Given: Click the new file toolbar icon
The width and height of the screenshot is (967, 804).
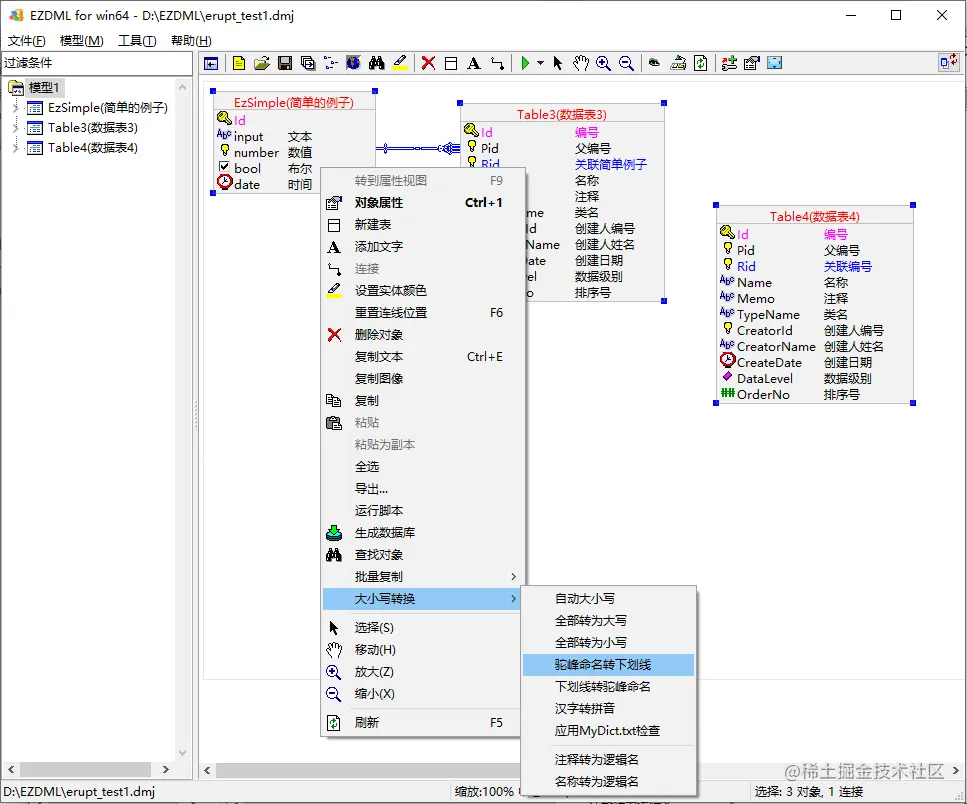Looking at the screenshot, I should click(x=239, y=63).
